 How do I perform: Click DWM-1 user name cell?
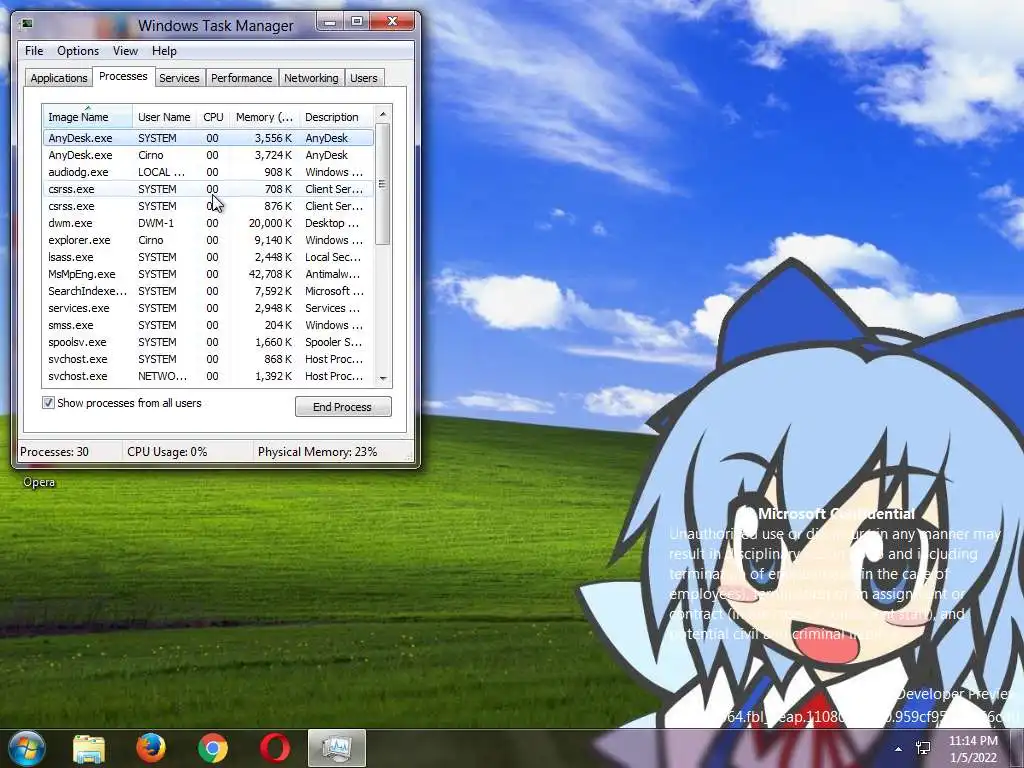pos(156,223)
